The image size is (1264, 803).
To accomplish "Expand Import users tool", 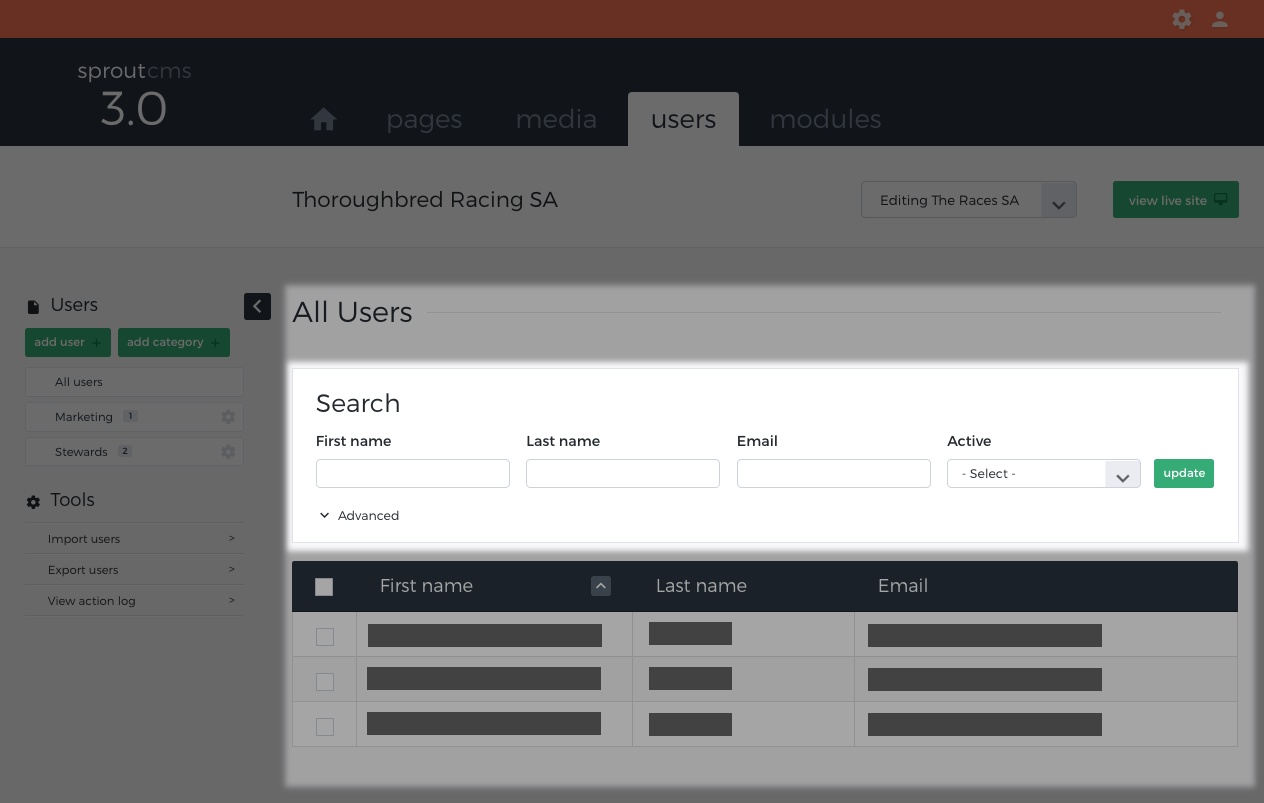I will click(x=134, y=539).
